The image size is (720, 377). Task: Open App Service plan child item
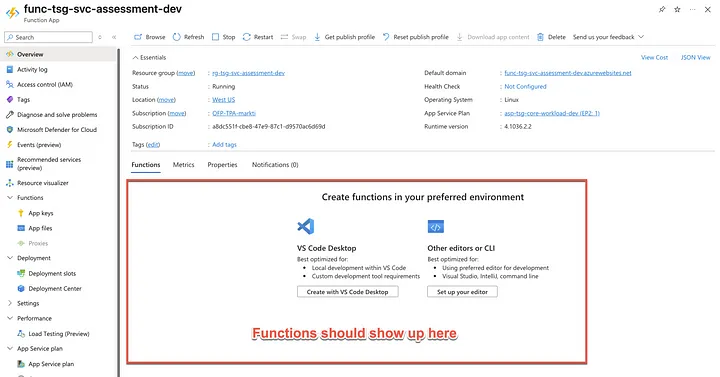click(x=51, y=364)
